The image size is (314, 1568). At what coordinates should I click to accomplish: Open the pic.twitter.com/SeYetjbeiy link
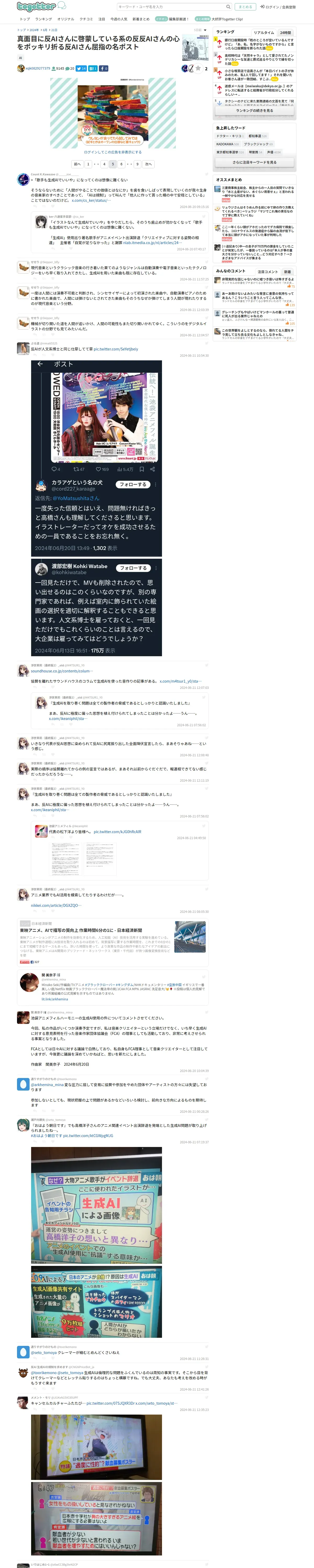point(116,349)
